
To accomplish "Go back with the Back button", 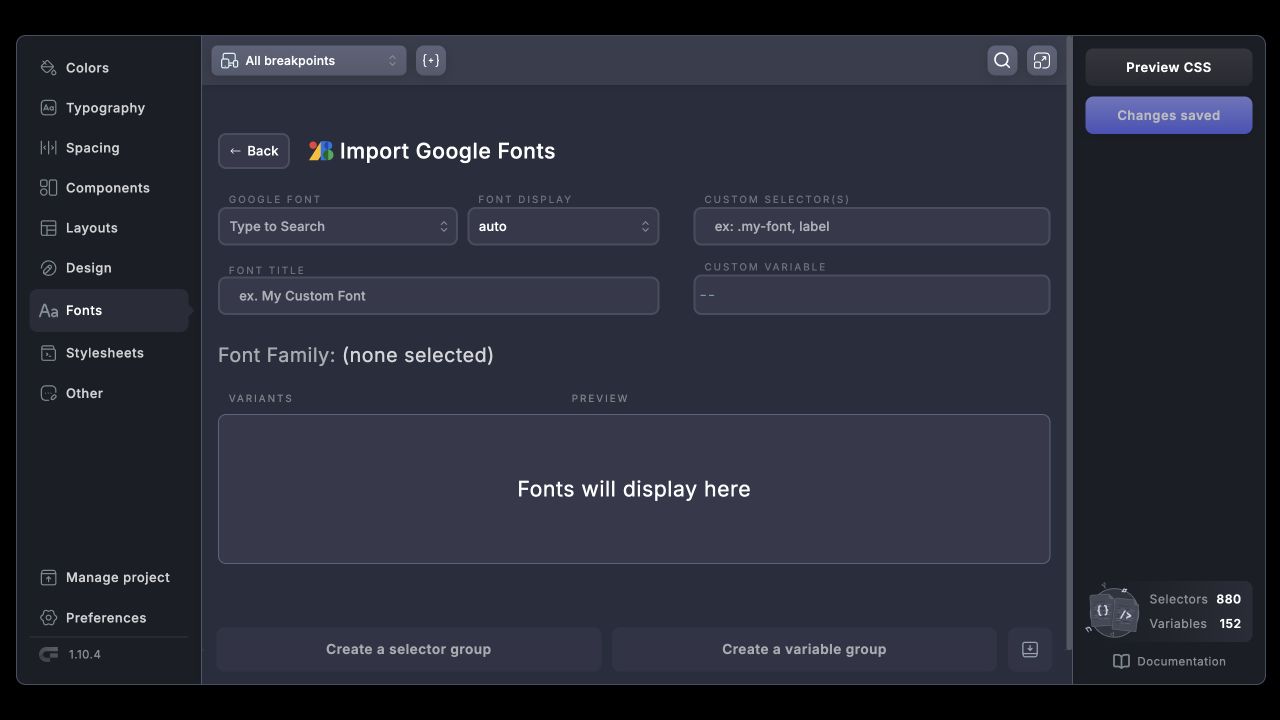I will 254,151.
